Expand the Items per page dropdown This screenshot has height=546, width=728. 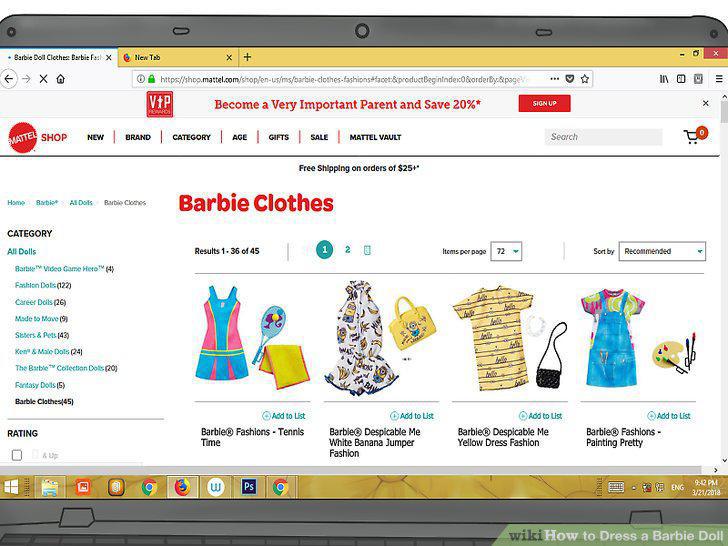(x=506, y=251)
